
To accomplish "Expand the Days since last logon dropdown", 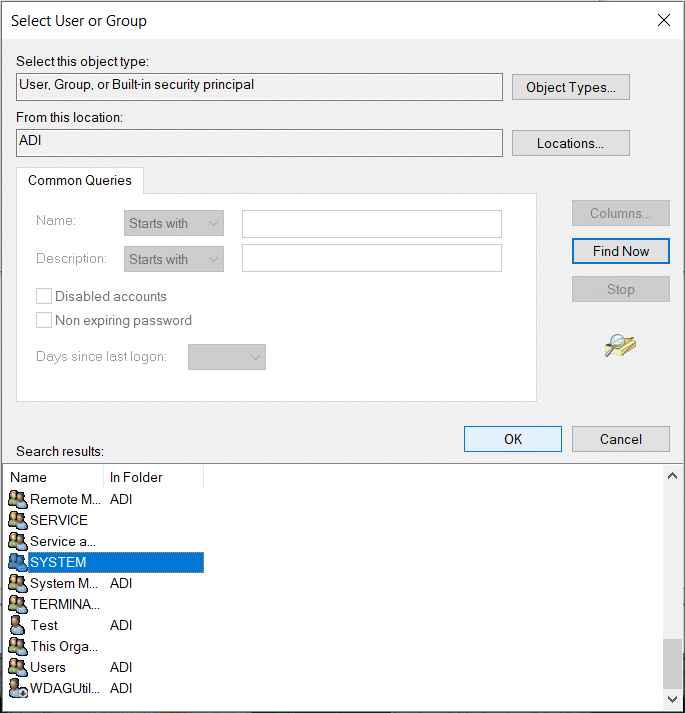I will [x=227, y=357].
